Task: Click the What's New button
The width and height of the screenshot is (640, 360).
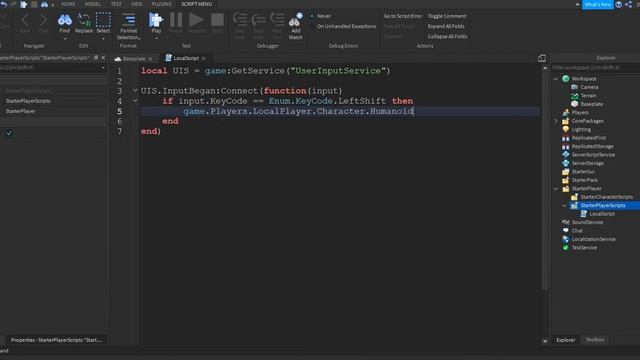Action: [x=598, y=4]
